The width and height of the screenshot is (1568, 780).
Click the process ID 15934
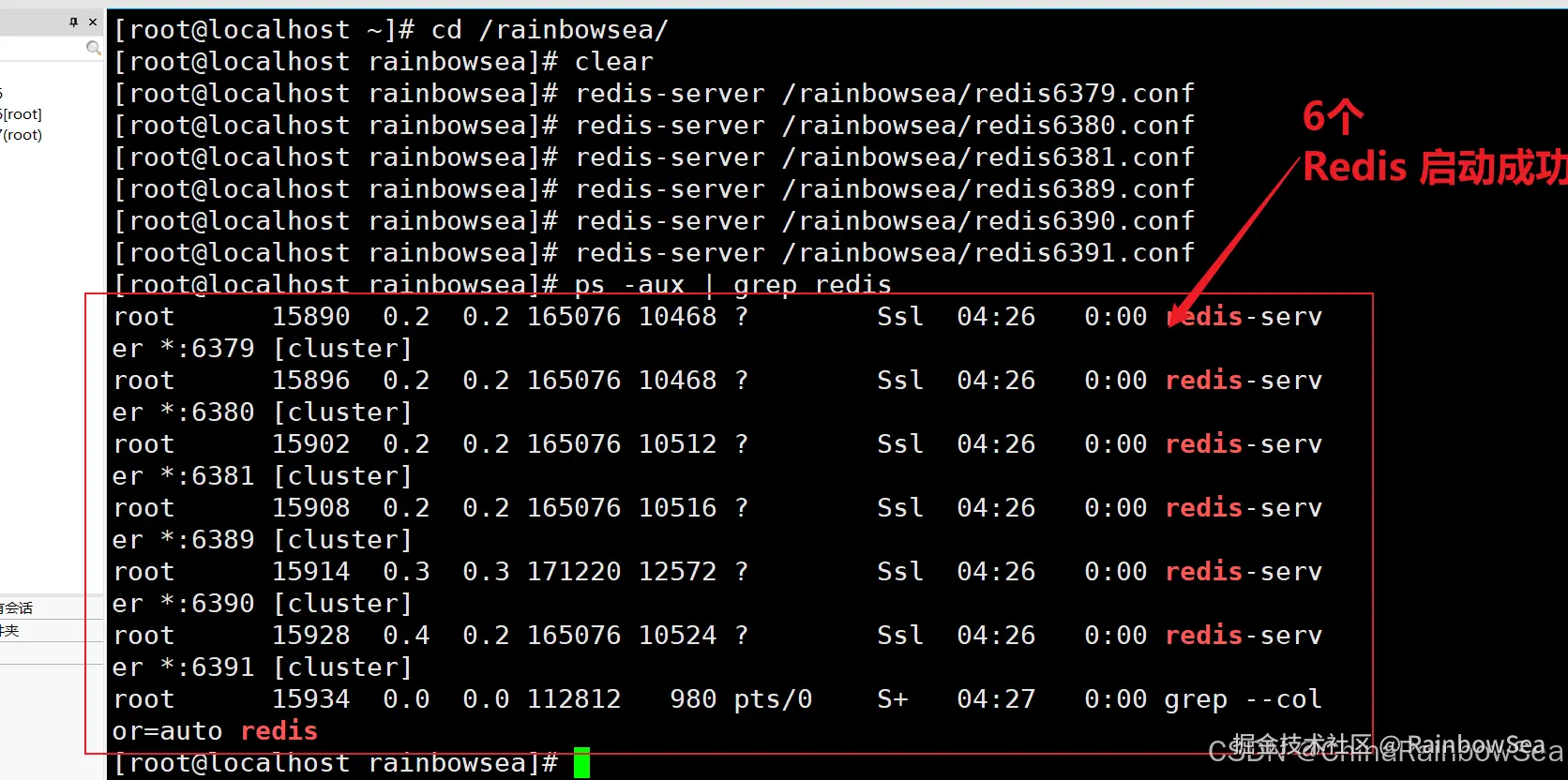coord(310,698)
